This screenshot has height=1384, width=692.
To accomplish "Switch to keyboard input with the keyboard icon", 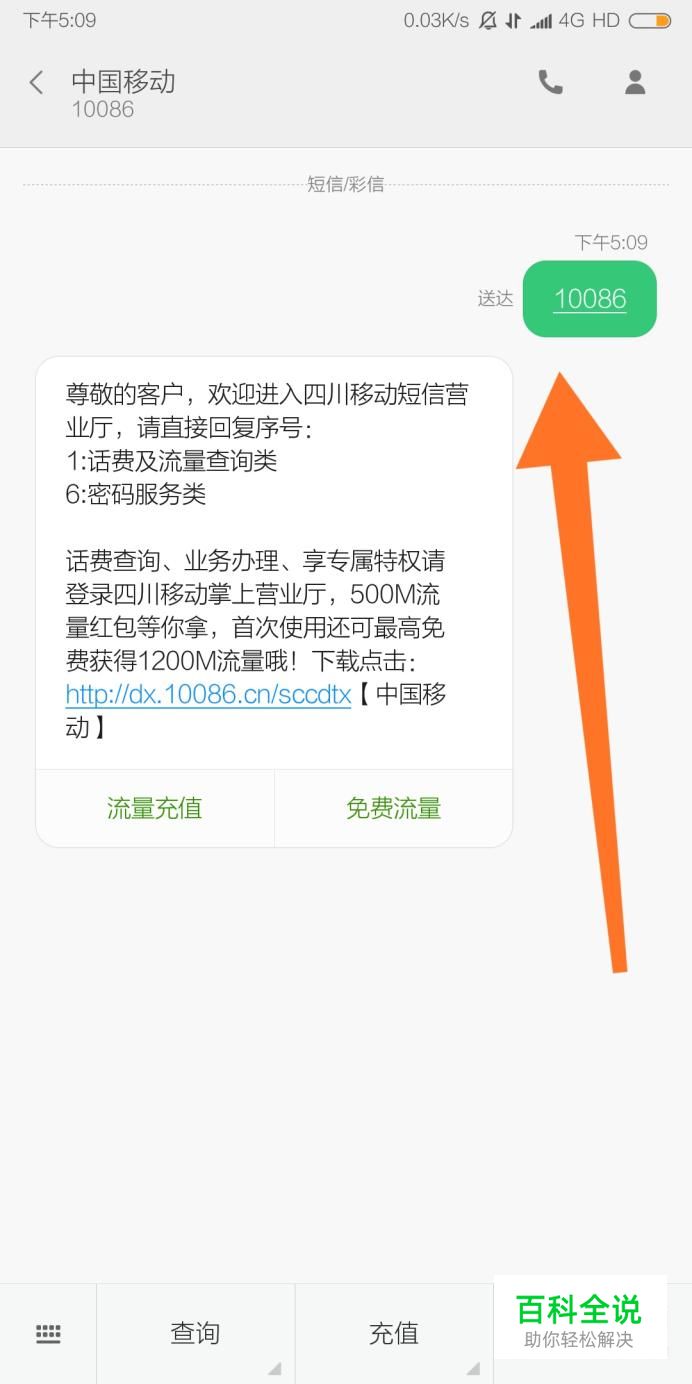I will click(x=48, y=1333).
